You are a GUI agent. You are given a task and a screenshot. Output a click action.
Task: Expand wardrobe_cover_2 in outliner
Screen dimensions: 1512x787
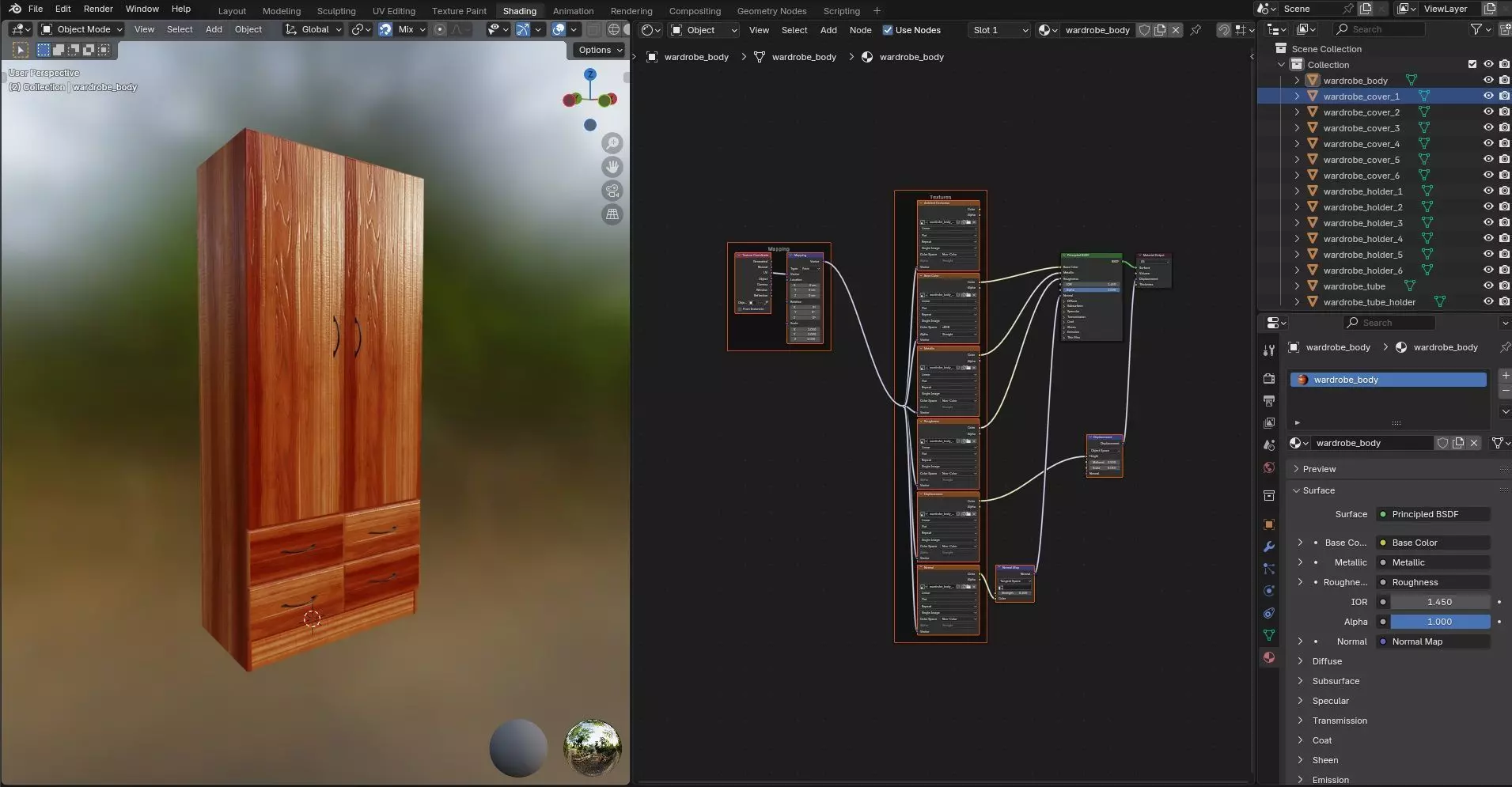pyautogui.click(x=1297, y=112)
